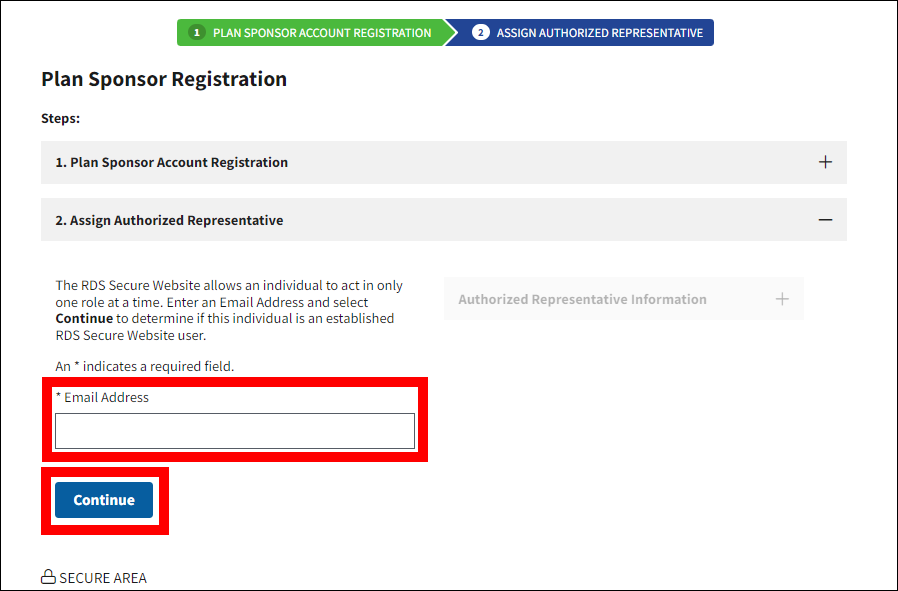Click the plus icon beside Authorized Representative Information
Image resolution: width=898 pixels, height=591 pixels.
(782, 299)
